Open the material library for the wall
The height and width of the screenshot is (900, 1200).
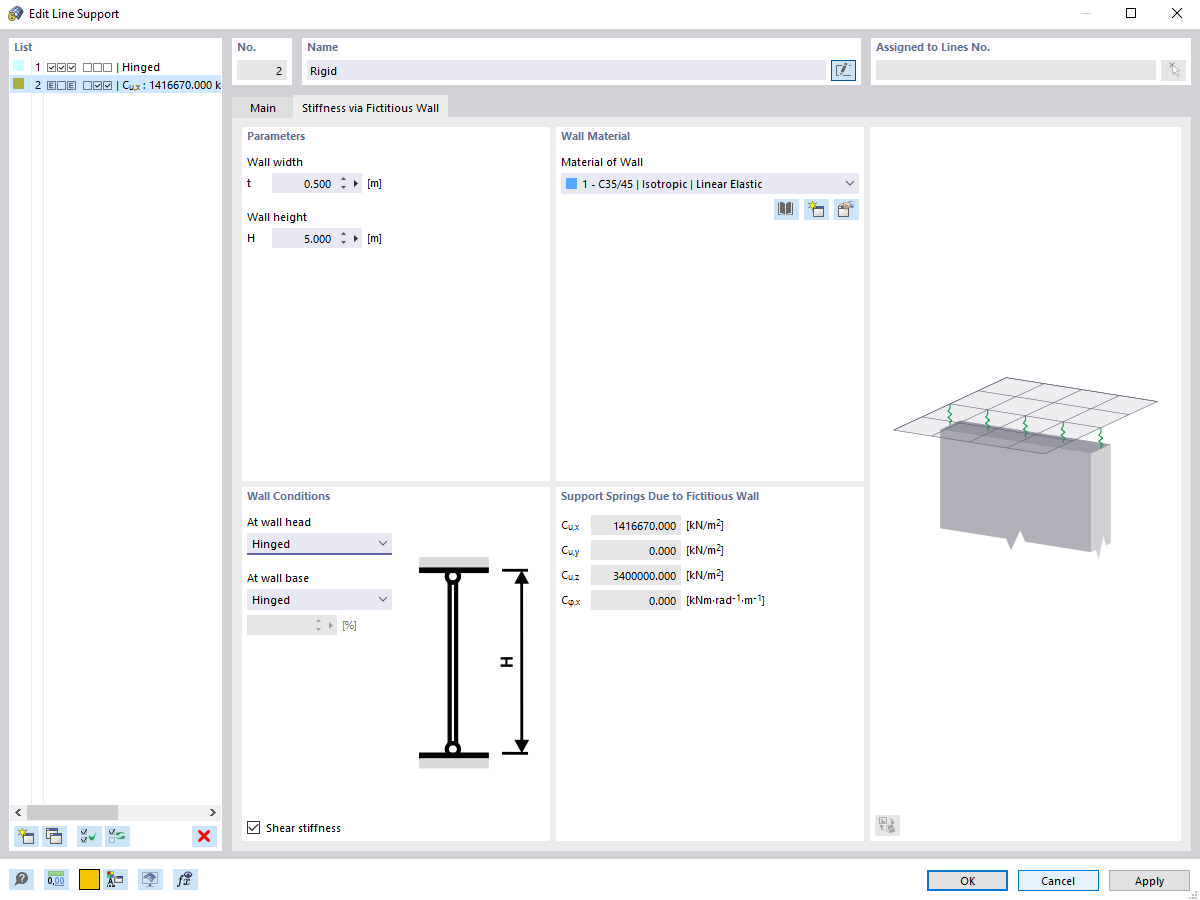point(786,209)
